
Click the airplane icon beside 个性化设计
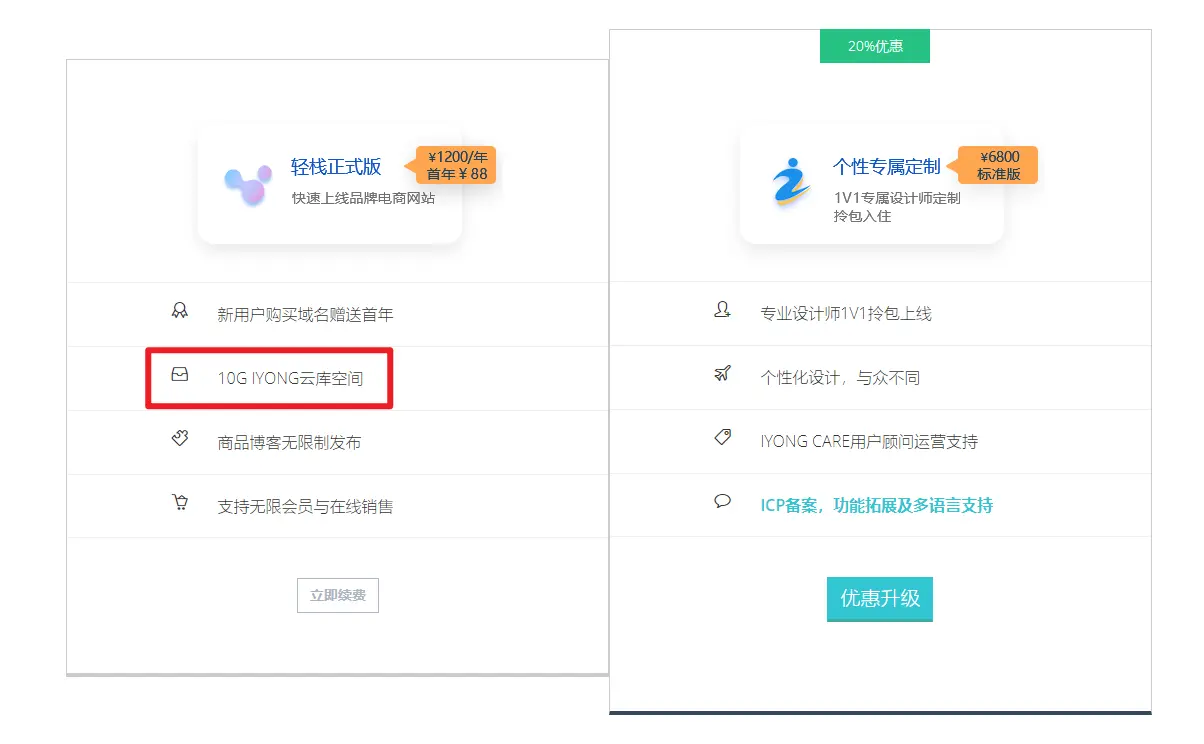point(722,374)
